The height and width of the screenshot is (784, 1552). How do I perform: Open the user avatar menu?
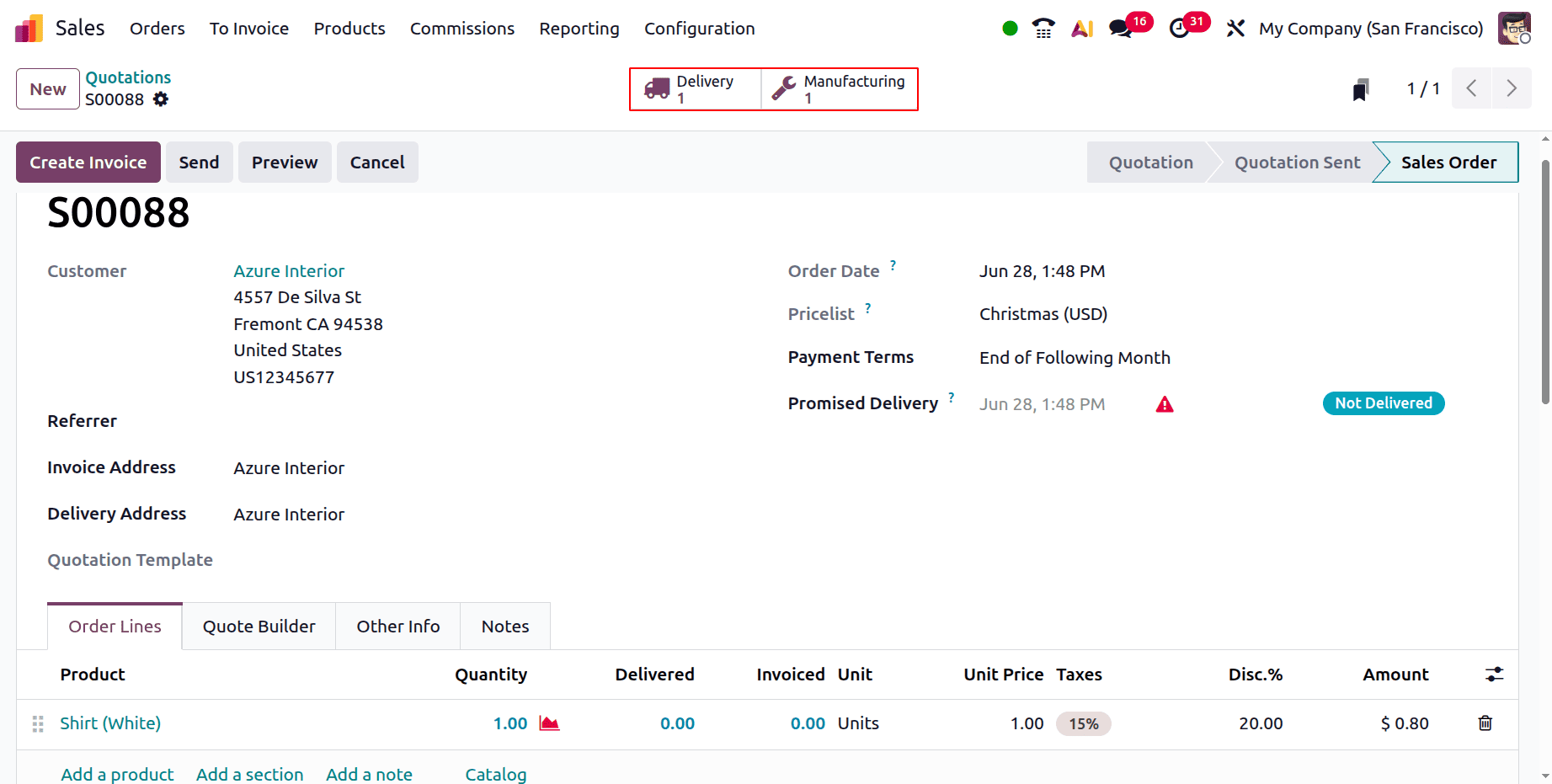click(1514, 29)
